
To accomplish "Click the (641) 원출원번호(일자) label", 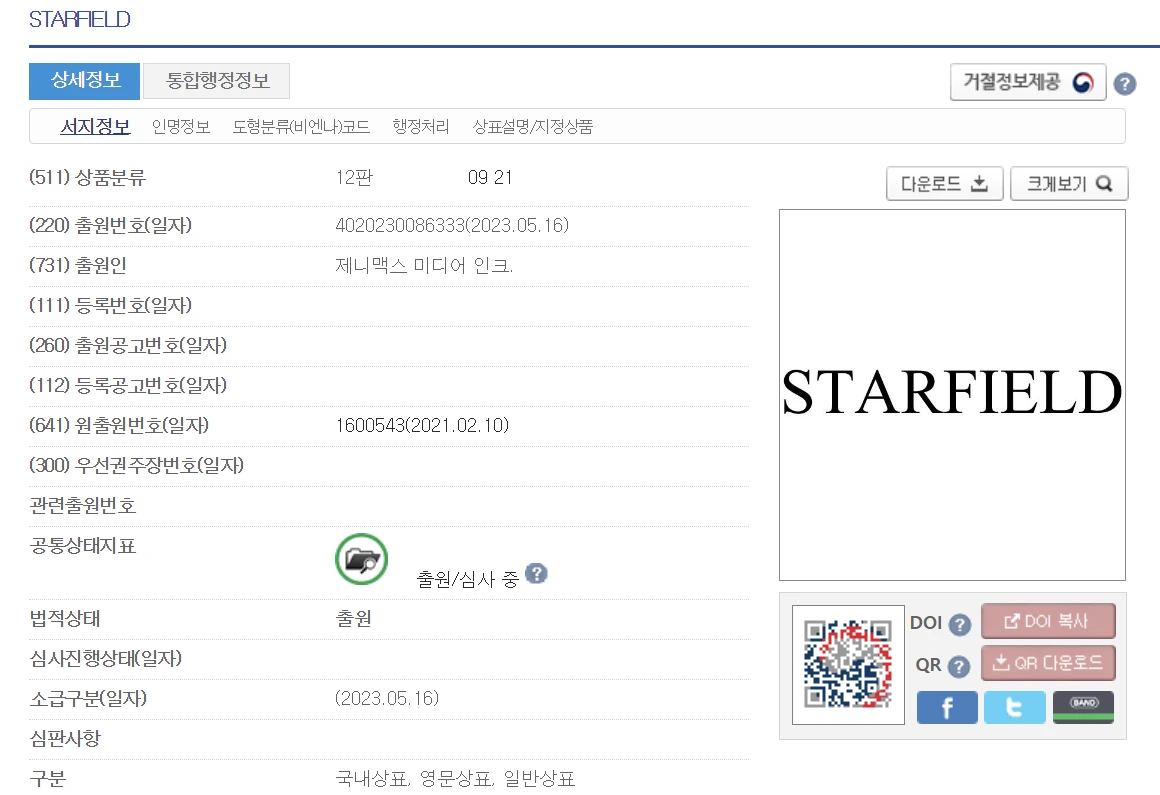I will [119, 425].
